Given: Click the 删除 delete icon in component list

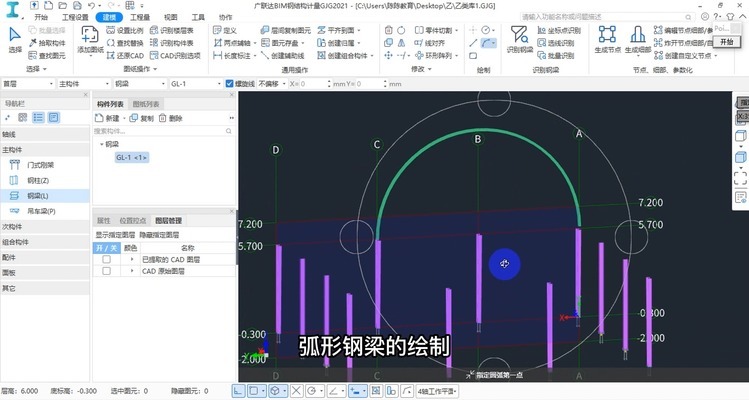Looking at the screenshot, I should [171, 118].
